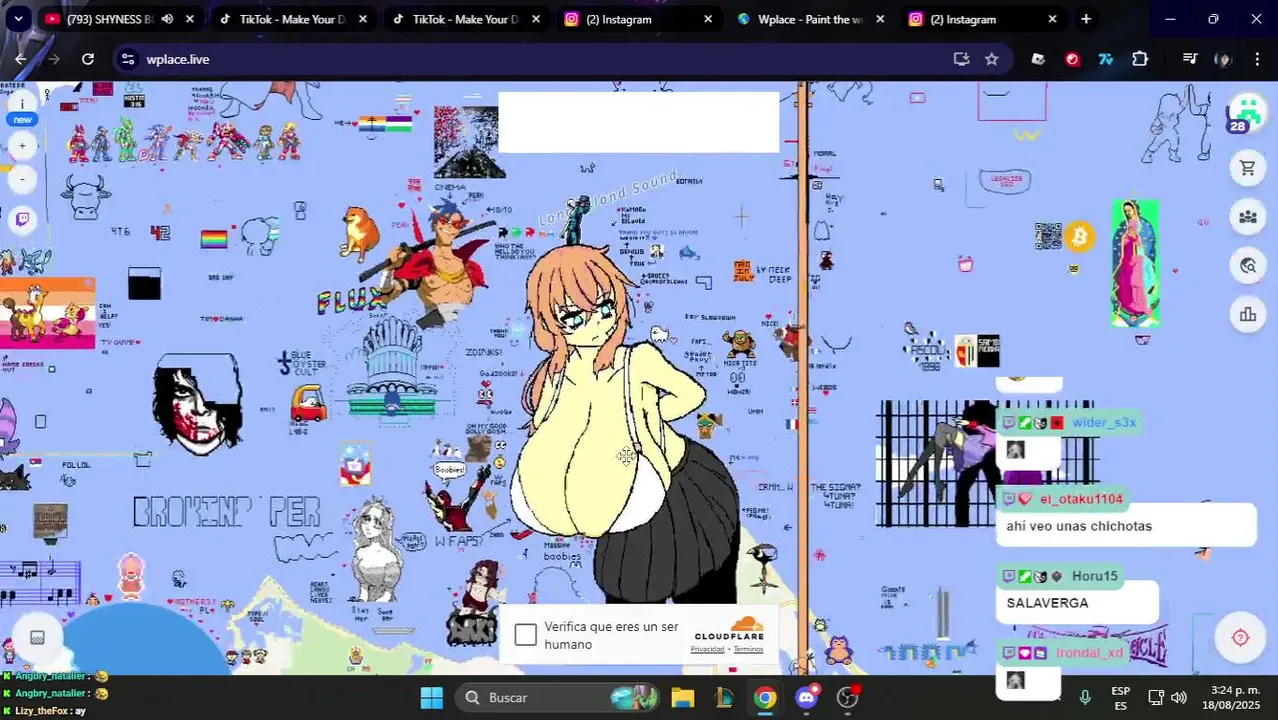Click the install app icon in address bar

pyautogui.click(x=961, y=59)
